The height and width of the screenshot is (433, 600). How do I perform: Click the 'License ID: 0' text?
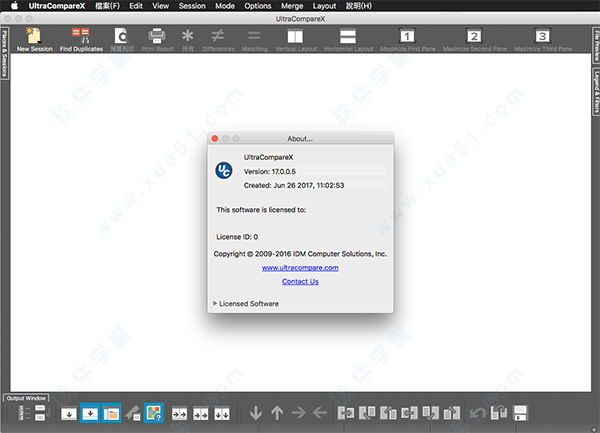tap(237, 237)
